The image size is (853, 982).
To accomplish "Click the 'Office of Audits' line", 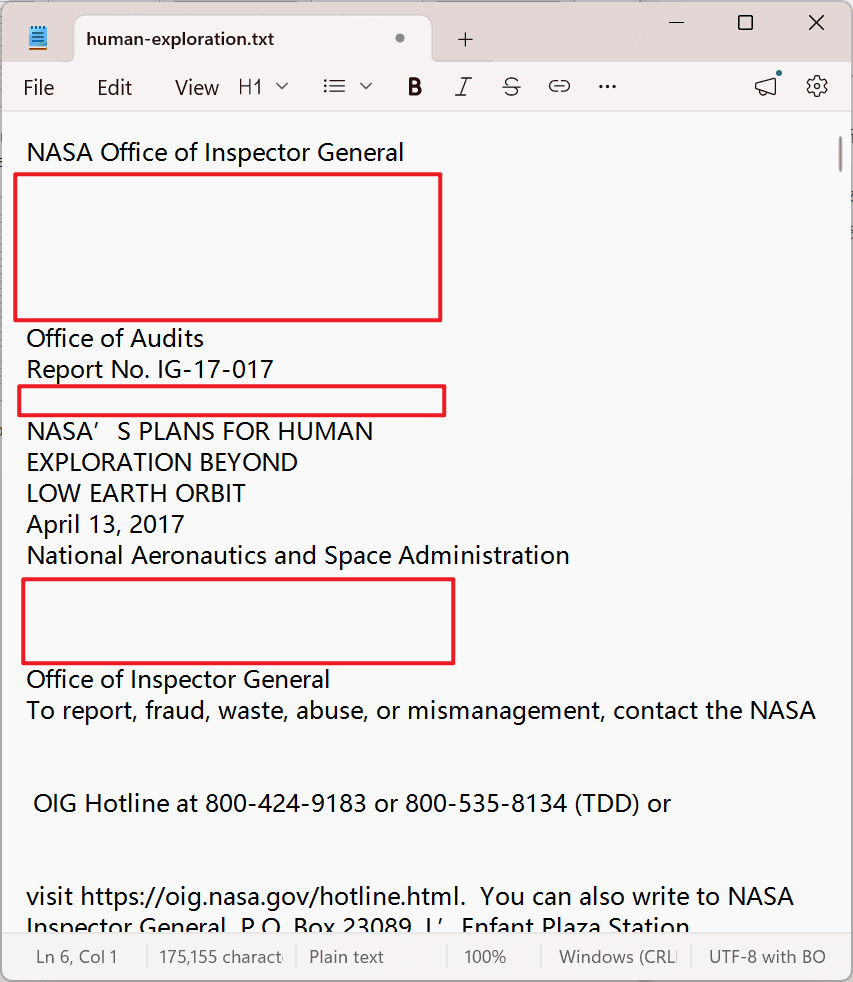I will pyautogui.click(x=115, y=339).
